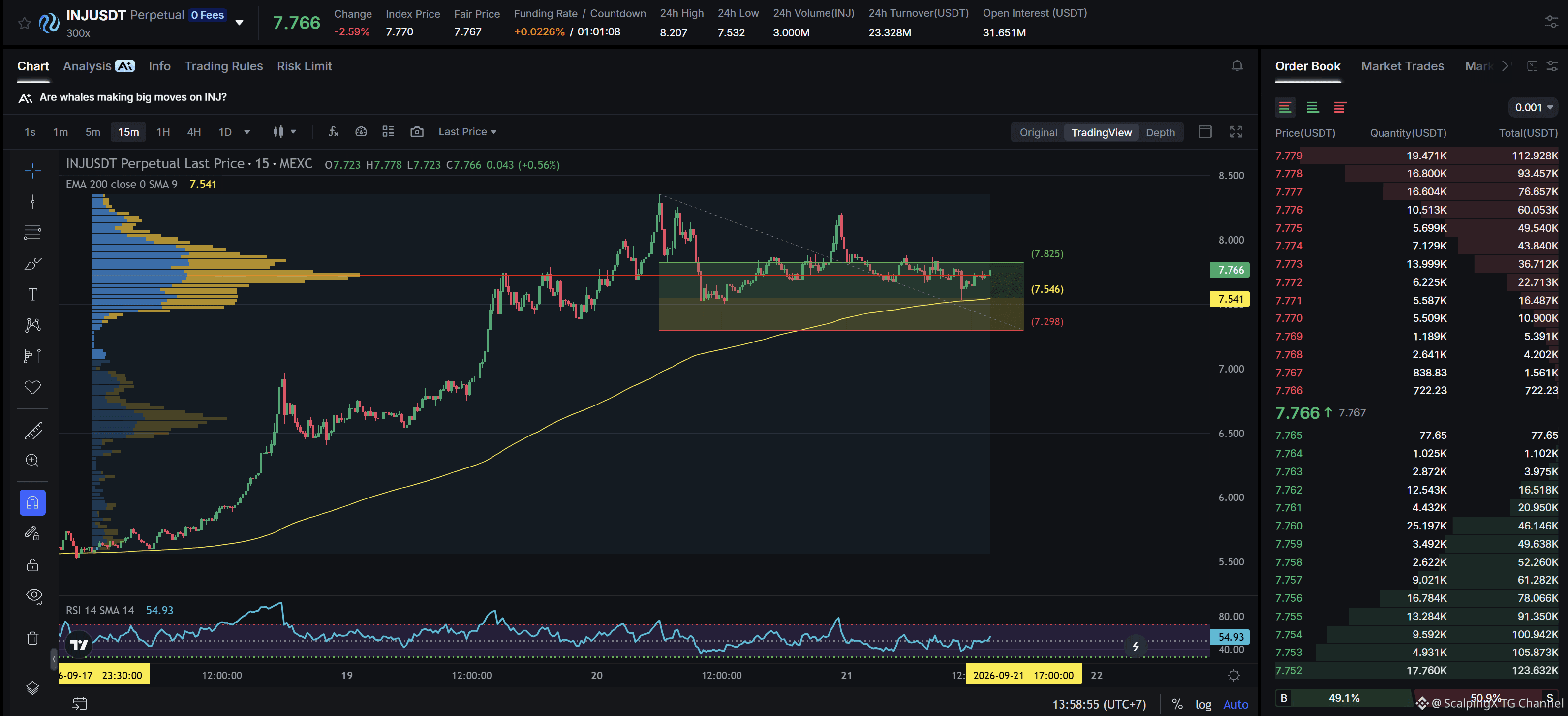Open the Trading Rules tab

(223, 66)
